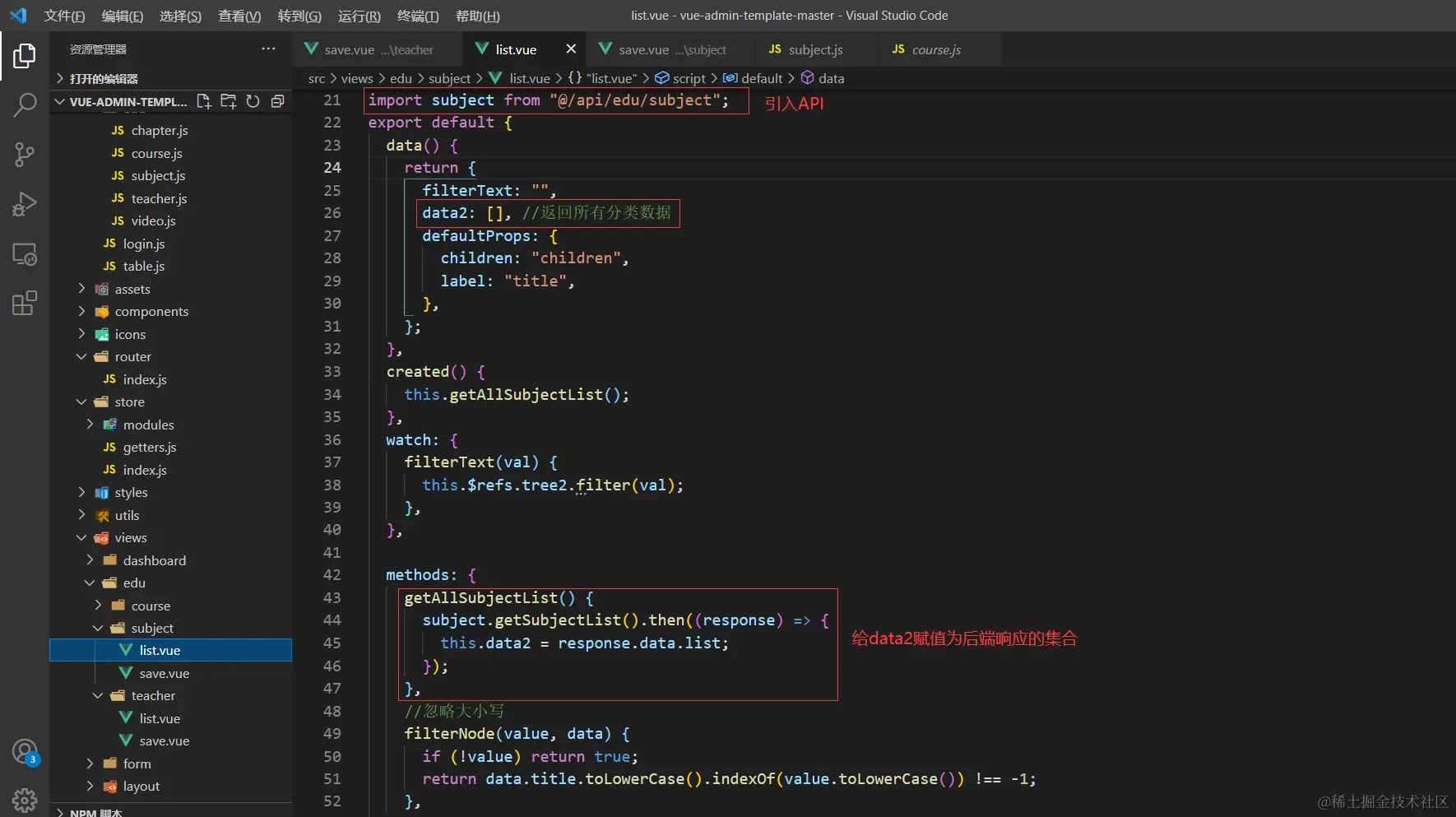Place cursor on getAllSubjectList() method definition
Screen dimensions: 1456x817
tap(498, 597)
